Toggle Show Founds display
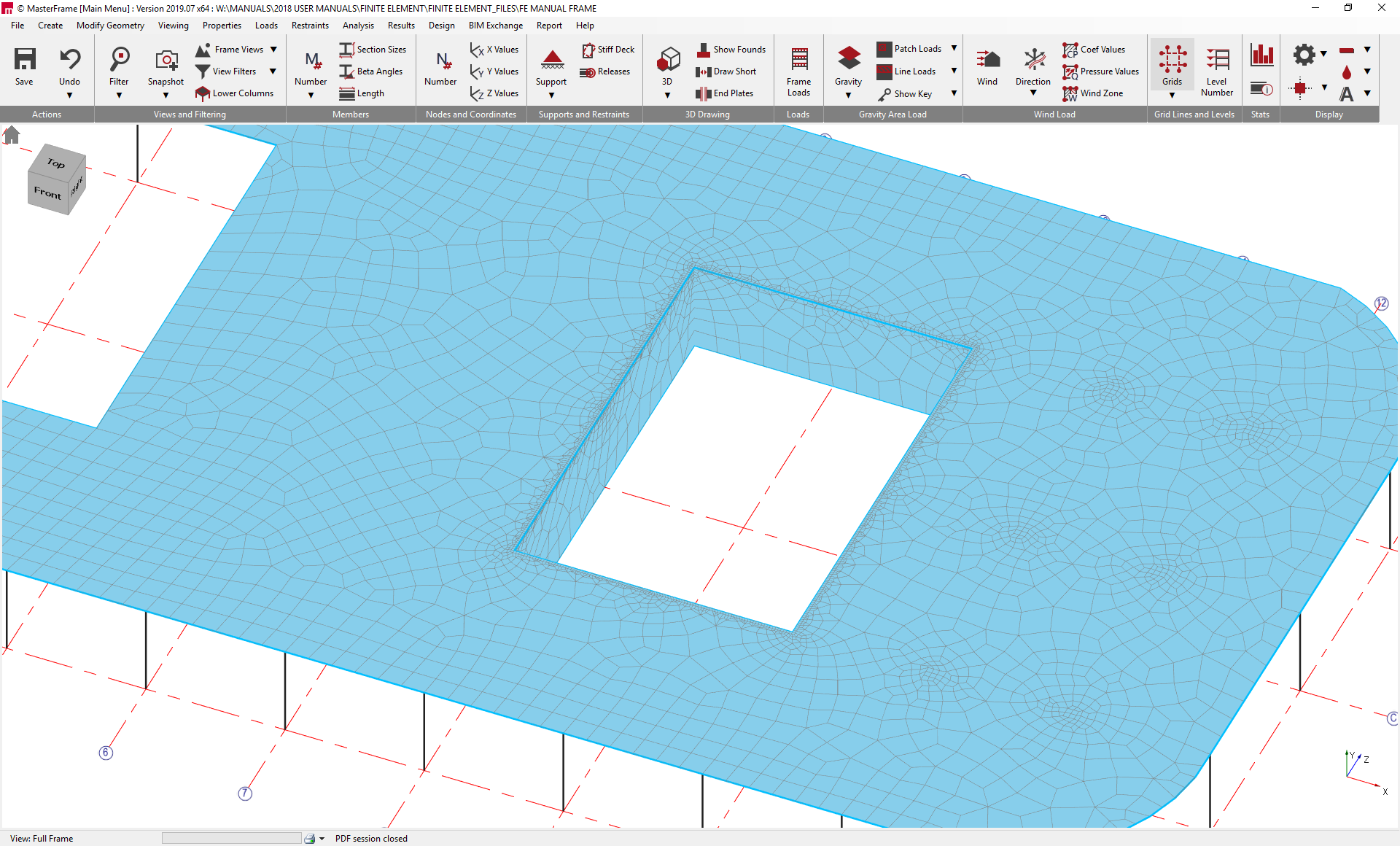Viewport: 1400px width, 846px height. click(x=731, y=49)
